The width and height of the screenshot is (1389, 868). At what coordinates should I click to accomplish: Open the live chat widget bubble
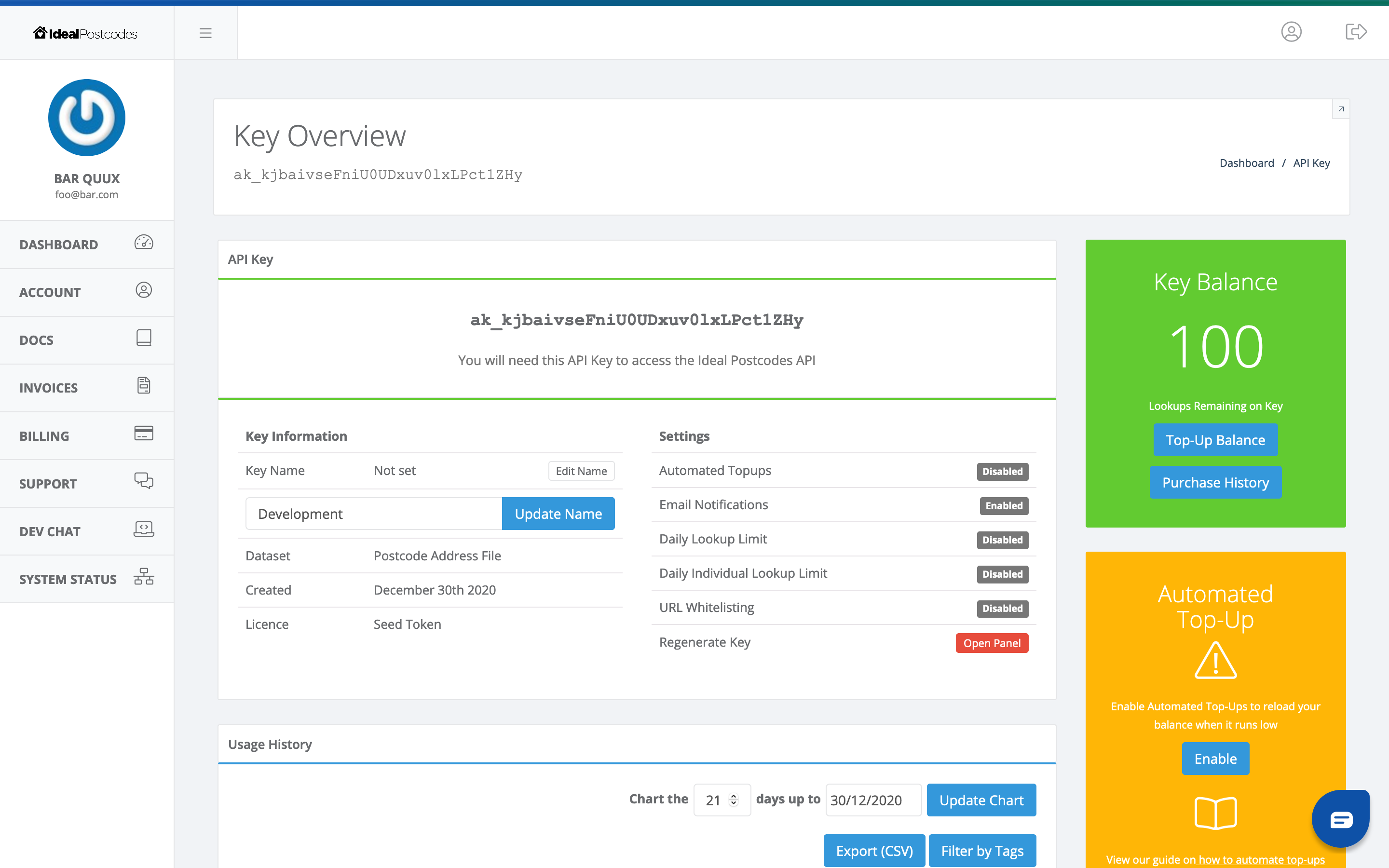[x=1341, y=819]
